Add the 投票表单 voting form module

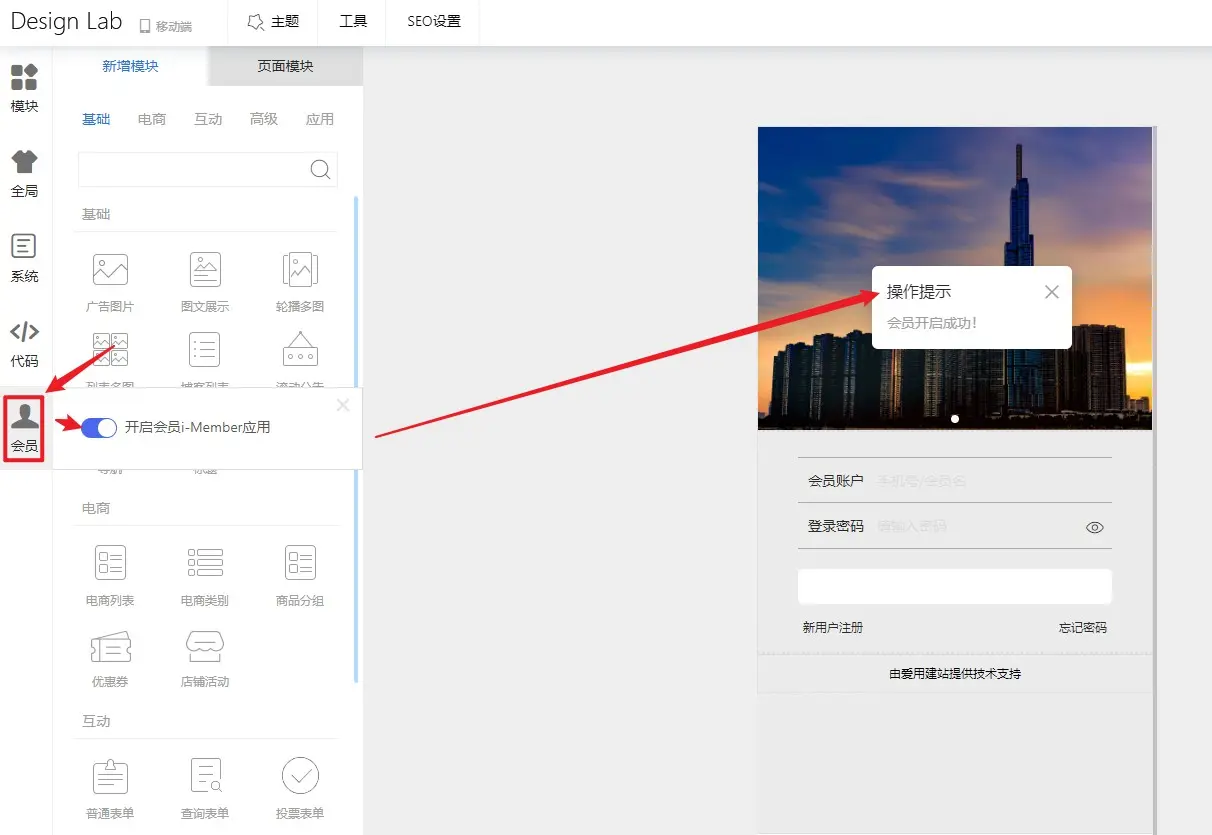pyautogui.click(x=299, y=788)
